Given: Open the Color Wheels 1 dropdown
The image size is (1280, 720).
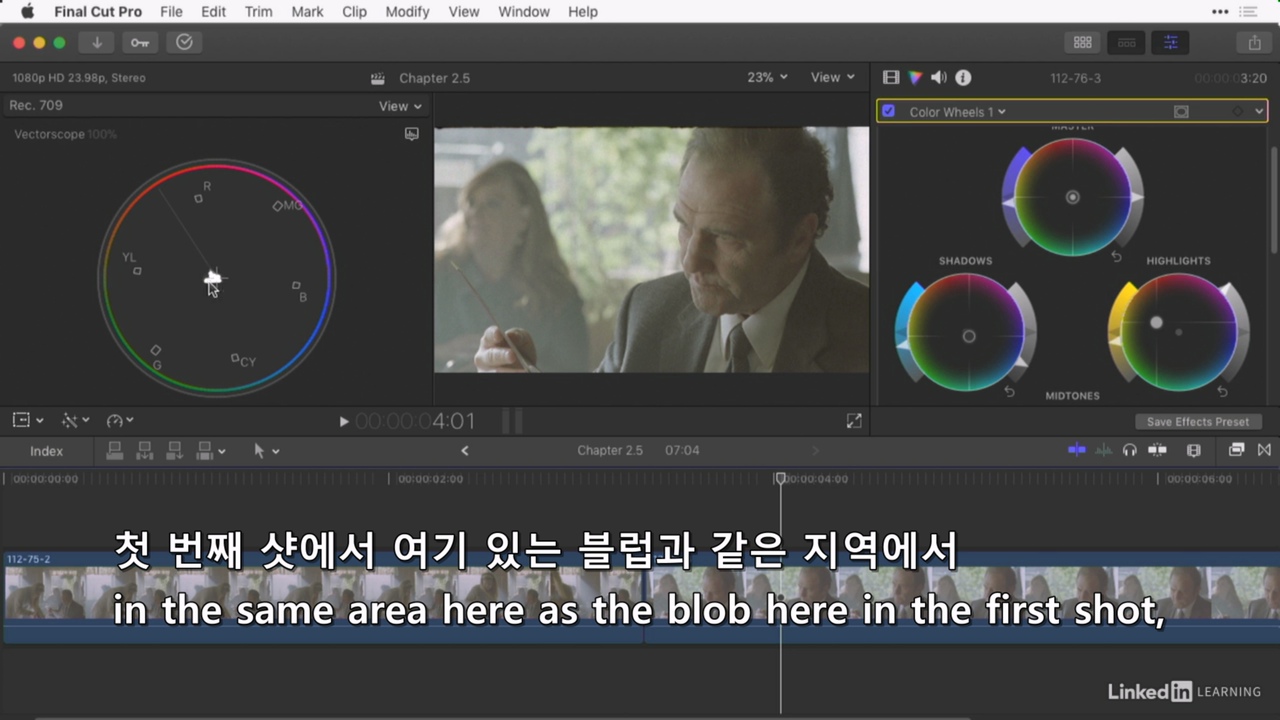Looking at the screenshot, I should point(957,112).
